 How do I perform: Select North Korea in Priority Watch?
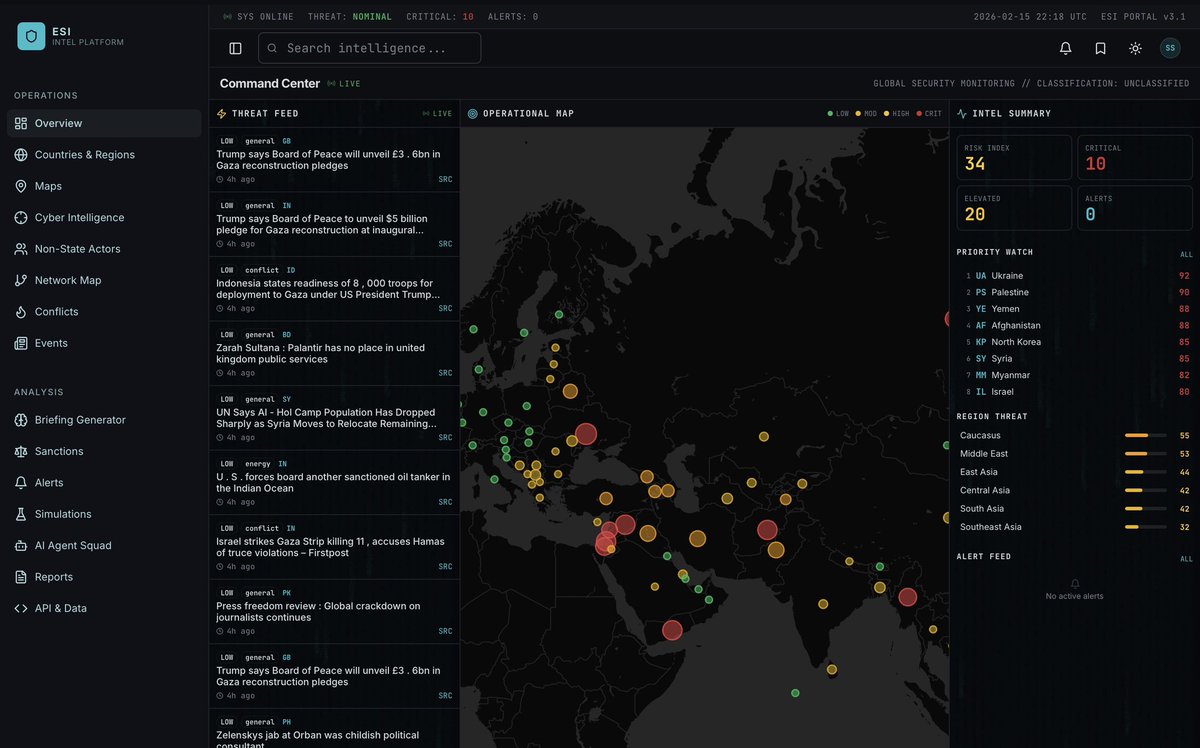click(1074, 342)
